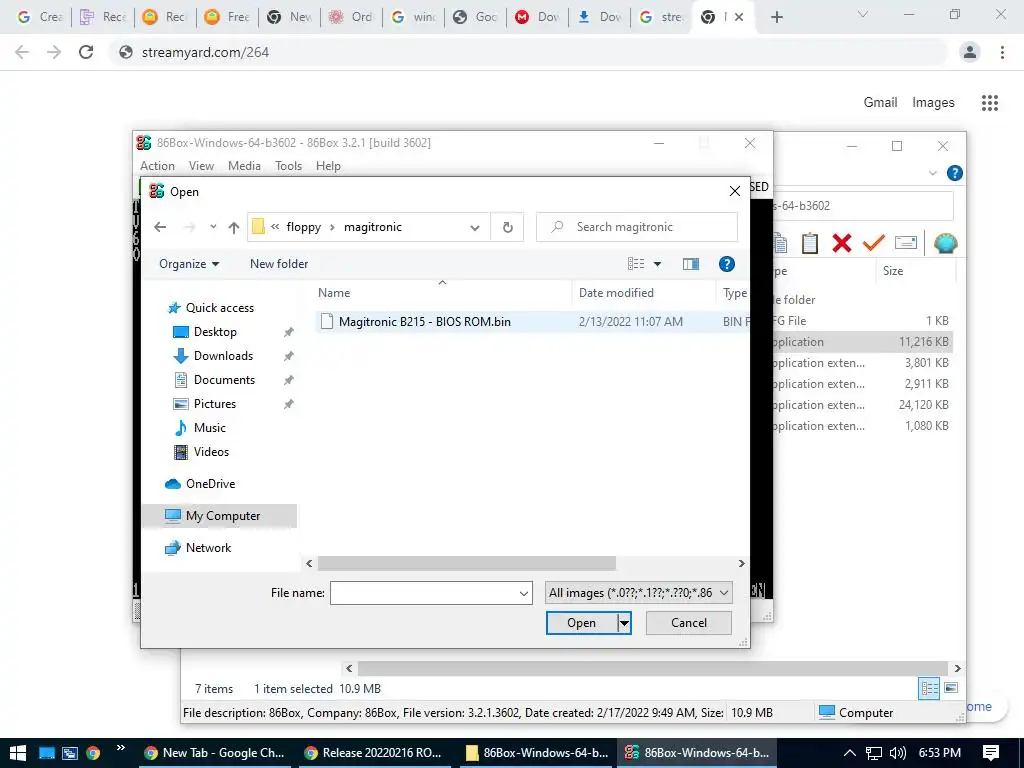Open the 86Box Tools menu
This screenshot has width=1024, height=768.
[288, 166]
